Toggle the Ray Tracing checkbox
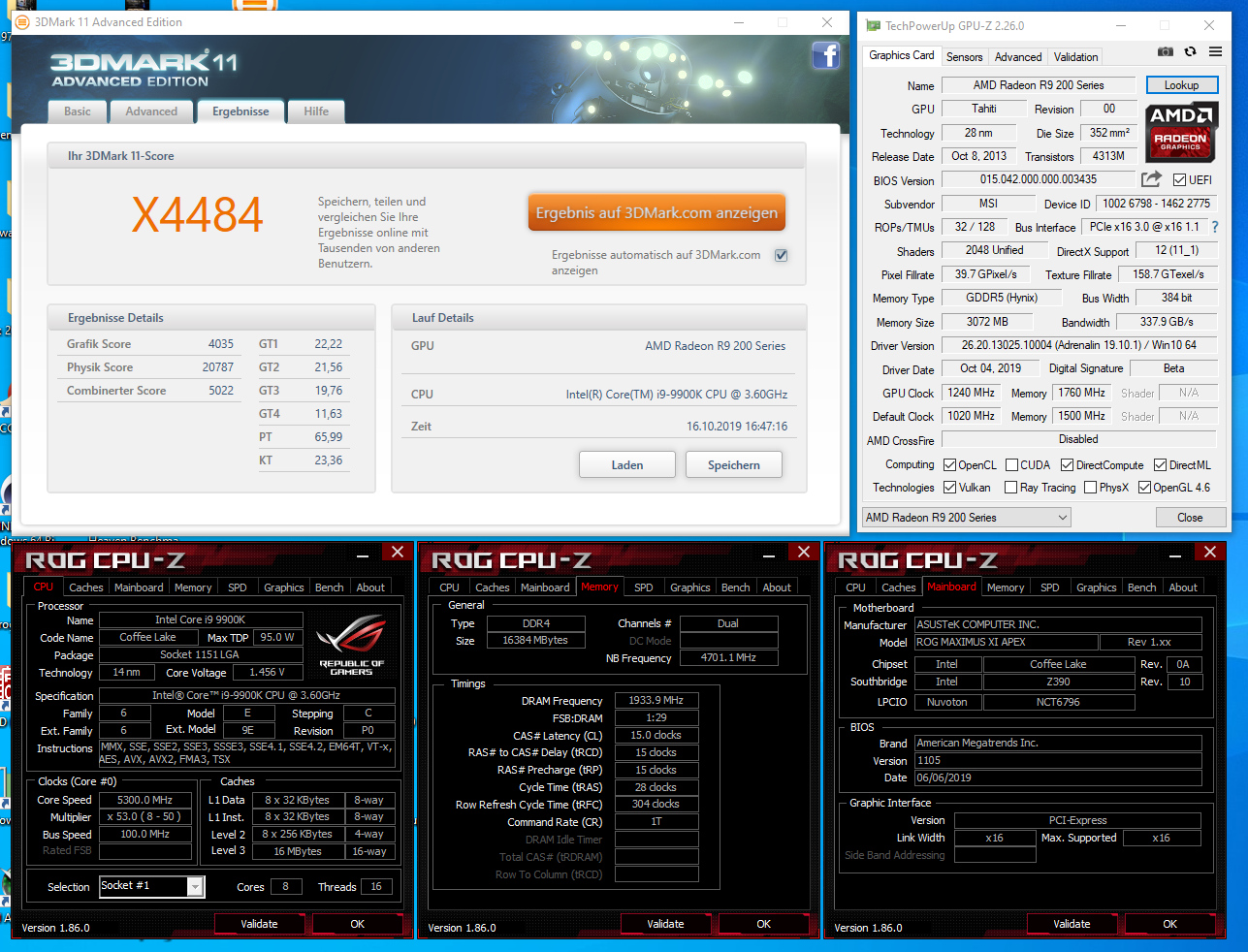This screenshot has width=1248, height=952. [1010, 488]
